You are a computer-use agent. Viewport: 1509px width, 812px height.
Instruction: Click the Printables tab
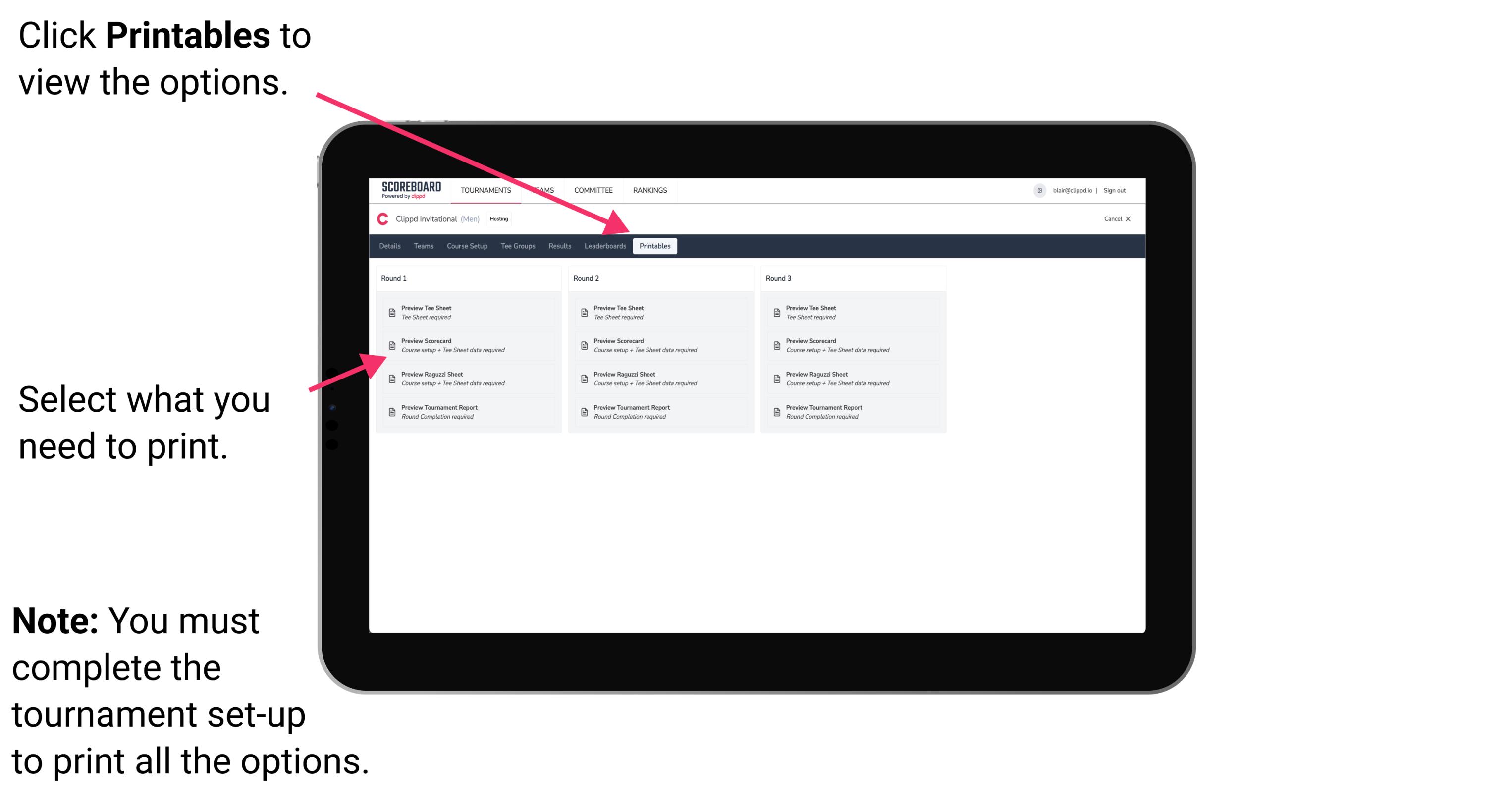(x=653, y=247)
